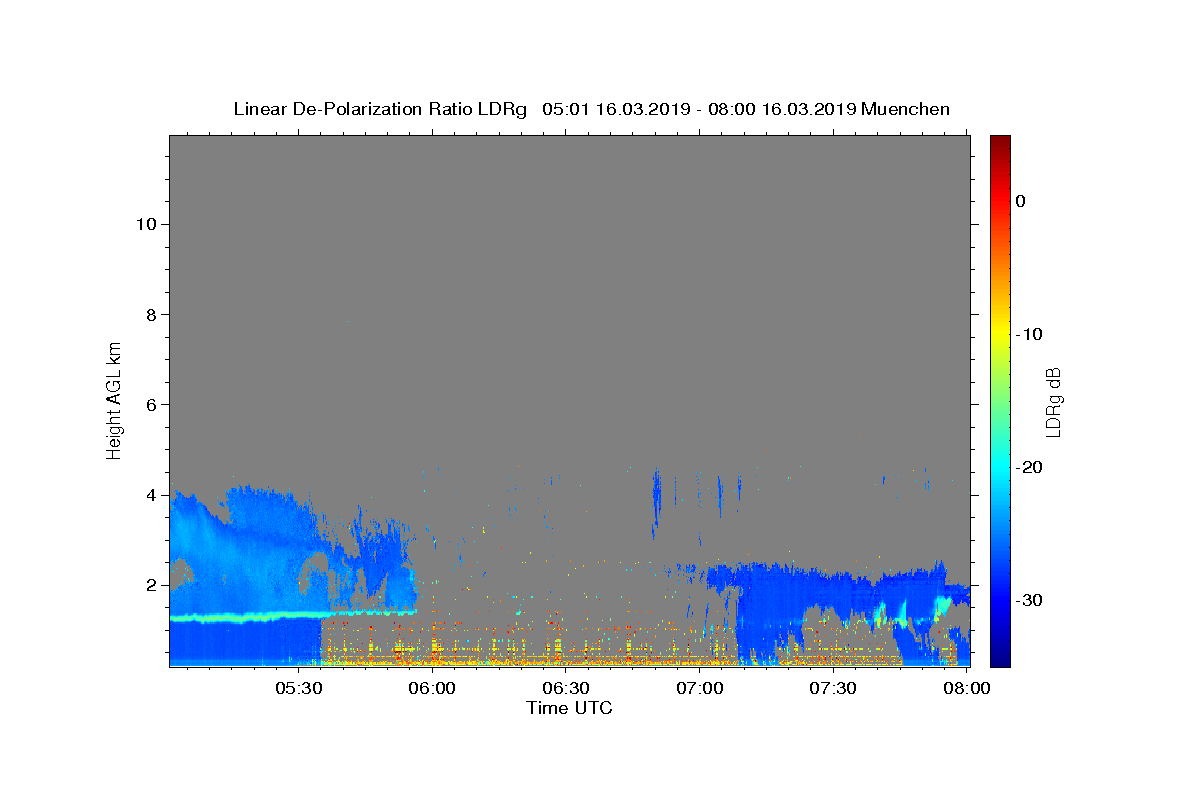Click the height tick label '8'

pyautogui.click(x=152, y=315)
